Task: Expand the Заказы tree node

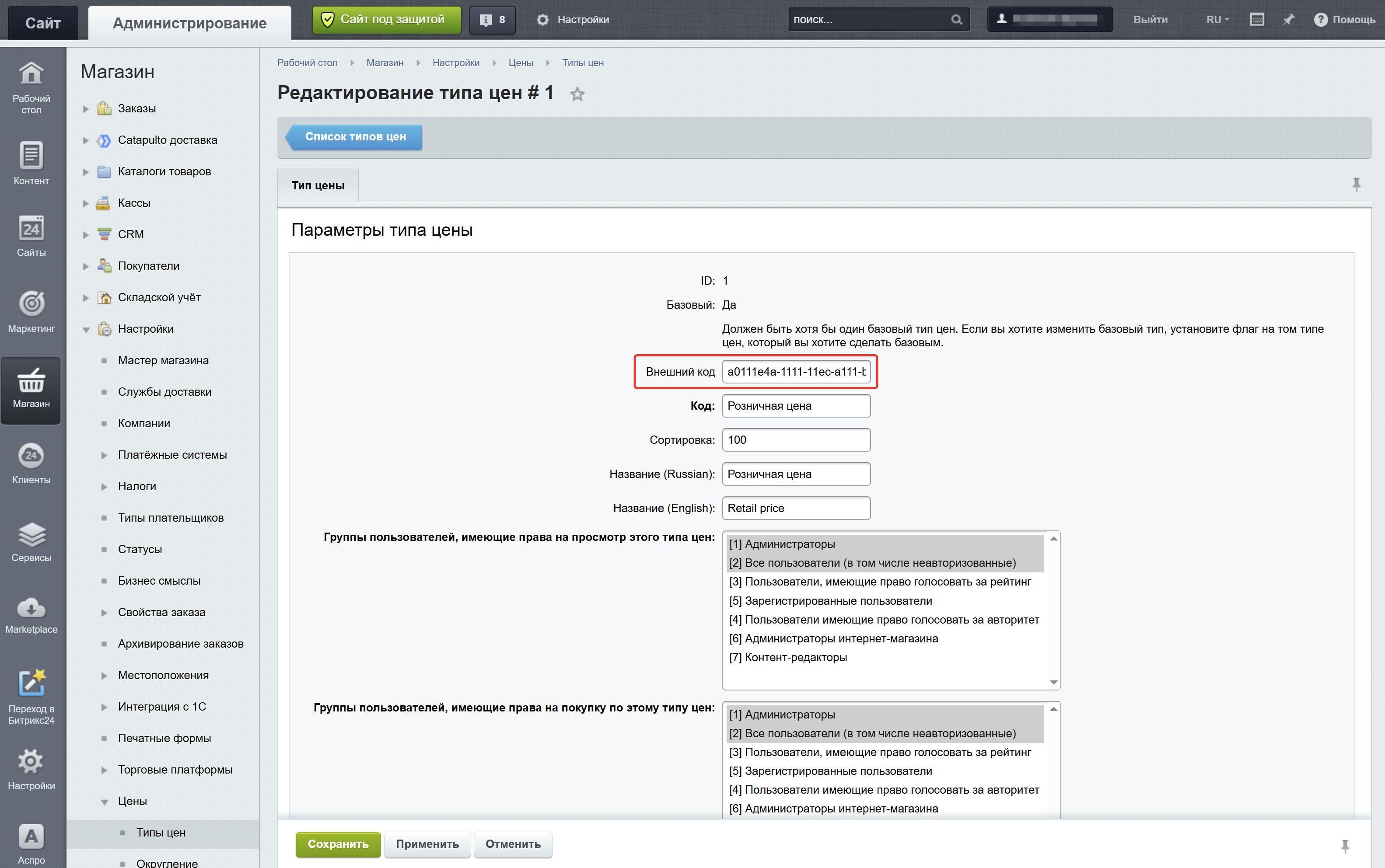Action: pyautogui.click(x=86, y=108)
